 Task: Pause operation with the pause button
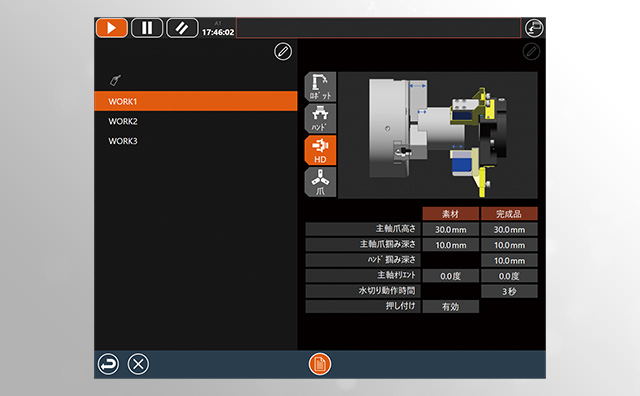pyautogui.click(x=147, y=28)
